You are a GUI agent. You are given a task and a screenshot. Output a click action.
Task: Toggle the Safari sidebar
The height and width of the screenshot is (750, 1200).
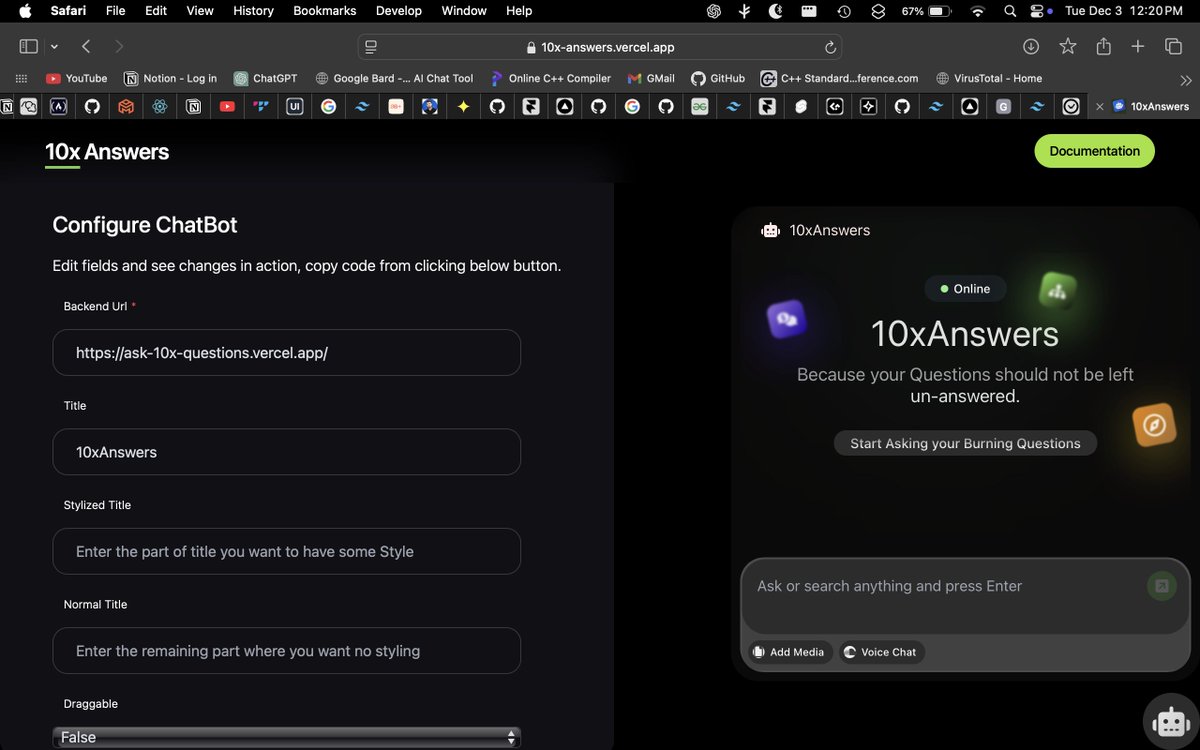pyautogui.click(x=28, y=47)
